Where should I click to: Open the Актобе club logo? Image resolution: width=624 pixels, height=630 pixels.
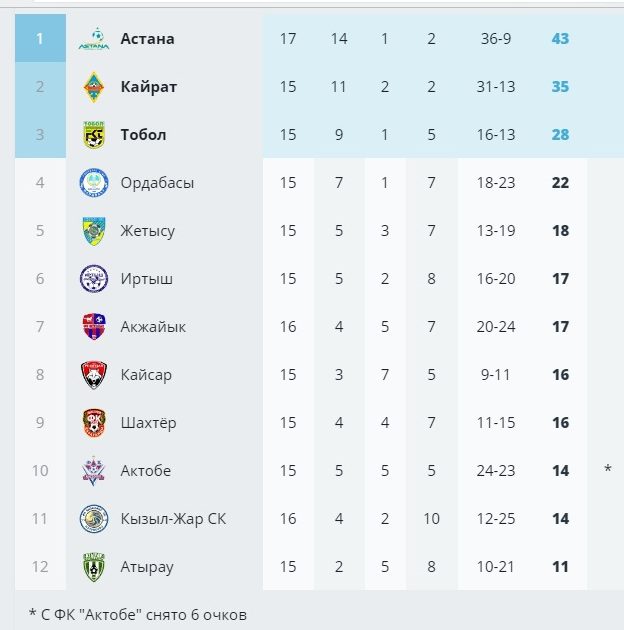(x=94, y=471)
